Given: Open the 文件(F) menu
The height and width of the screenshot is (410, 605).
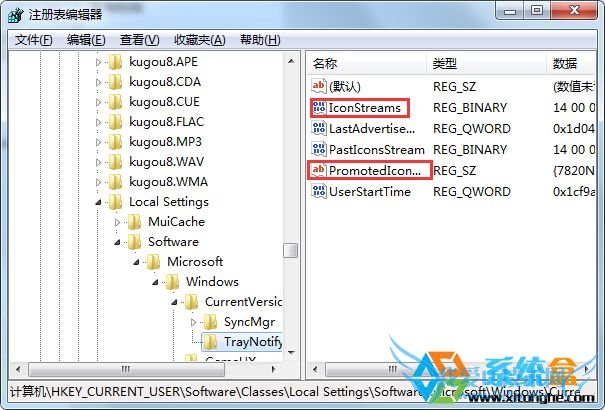Looking at the screenshot, I should click(34, 40).
